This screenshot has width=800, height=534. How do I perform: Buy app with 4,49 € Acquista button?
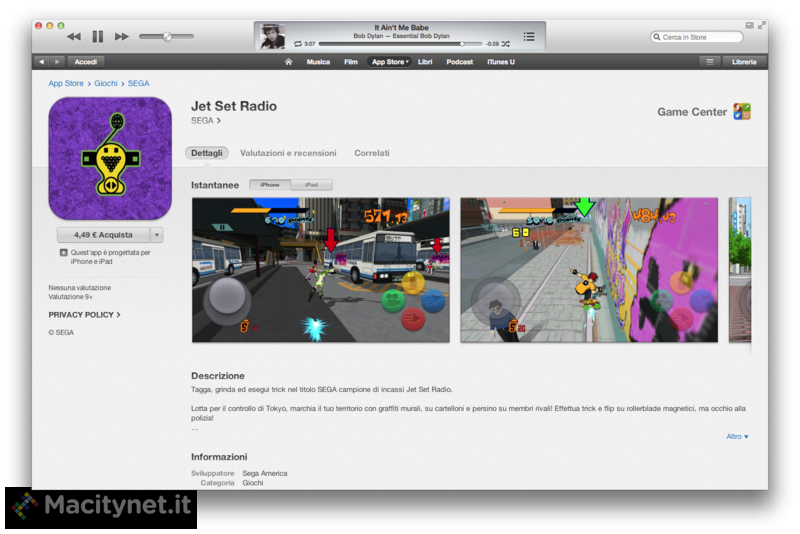[103, 235]
